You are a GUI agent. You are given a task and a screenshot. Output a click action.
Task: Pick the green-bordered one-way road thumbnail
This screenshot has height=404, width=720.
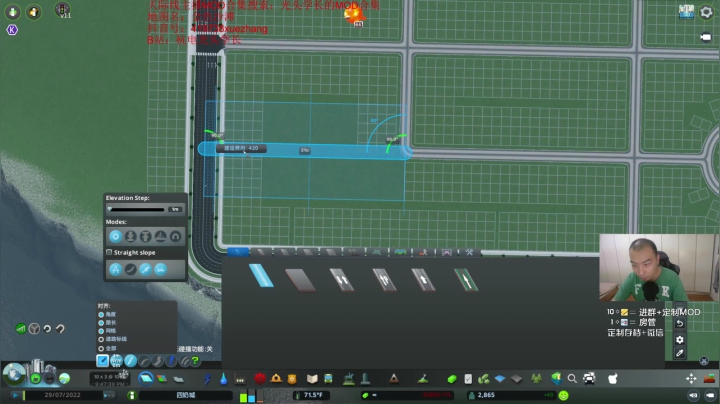(x=466, y=280)
